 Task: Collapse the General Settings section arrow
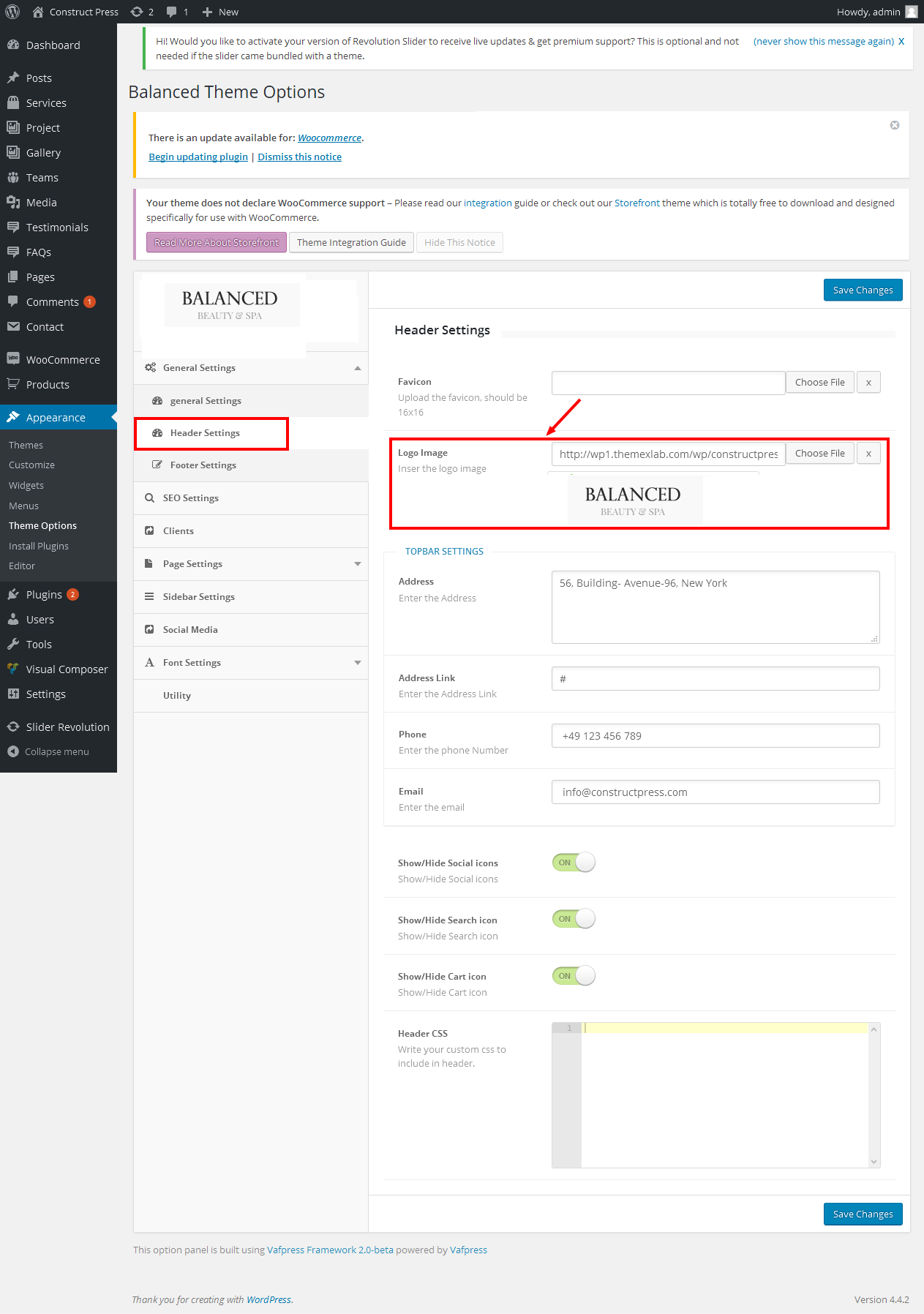click(357, 368)
